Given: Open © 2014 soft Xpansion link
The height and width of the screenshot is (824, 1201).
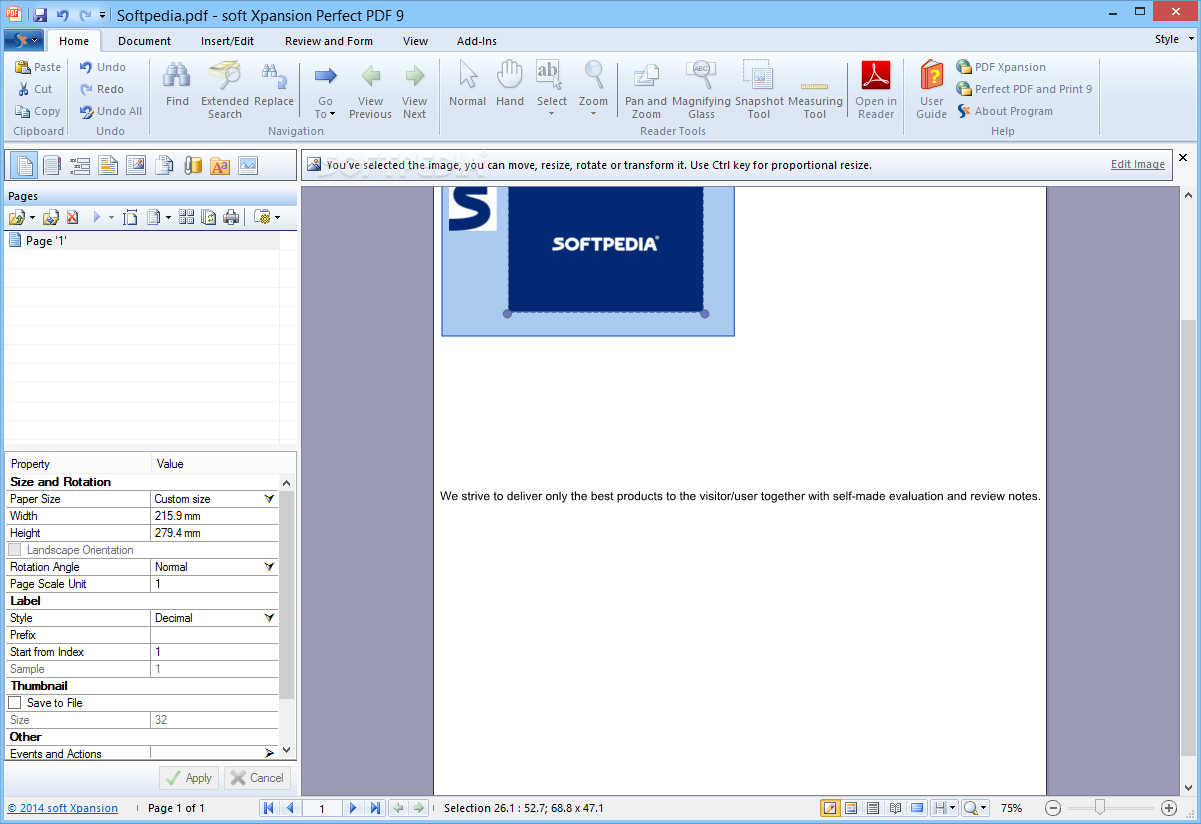Looking at the screenshot, I should click(63, 808).
